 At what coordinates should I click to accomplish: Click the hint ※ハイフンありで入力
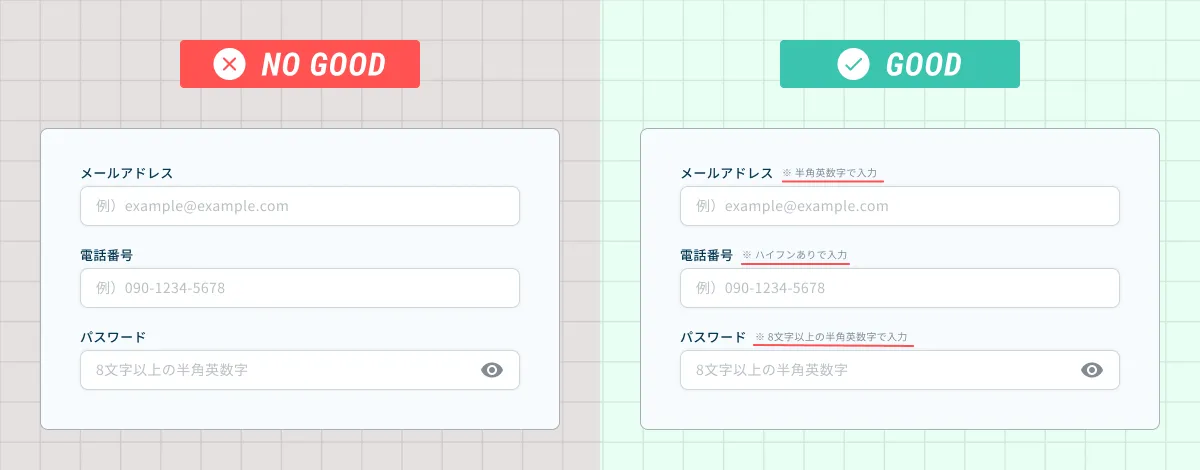795,256
